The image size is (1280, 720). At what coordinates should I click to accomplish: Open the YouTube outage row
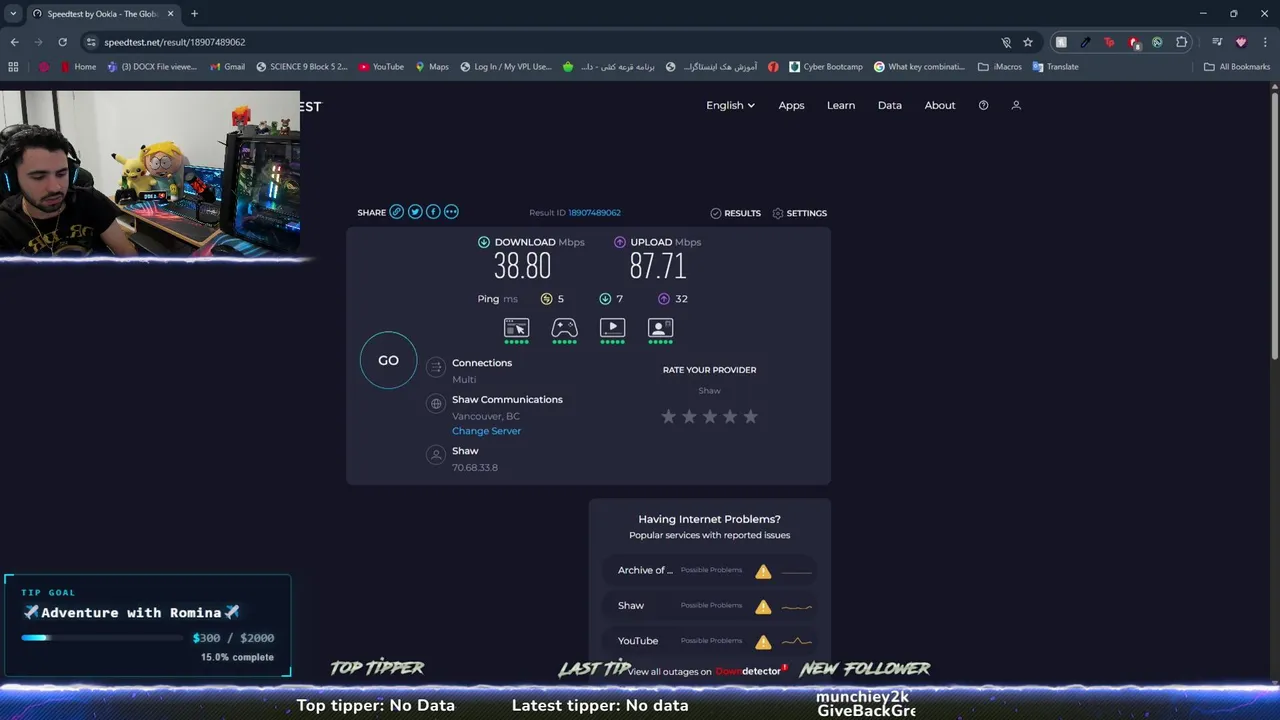710,641
